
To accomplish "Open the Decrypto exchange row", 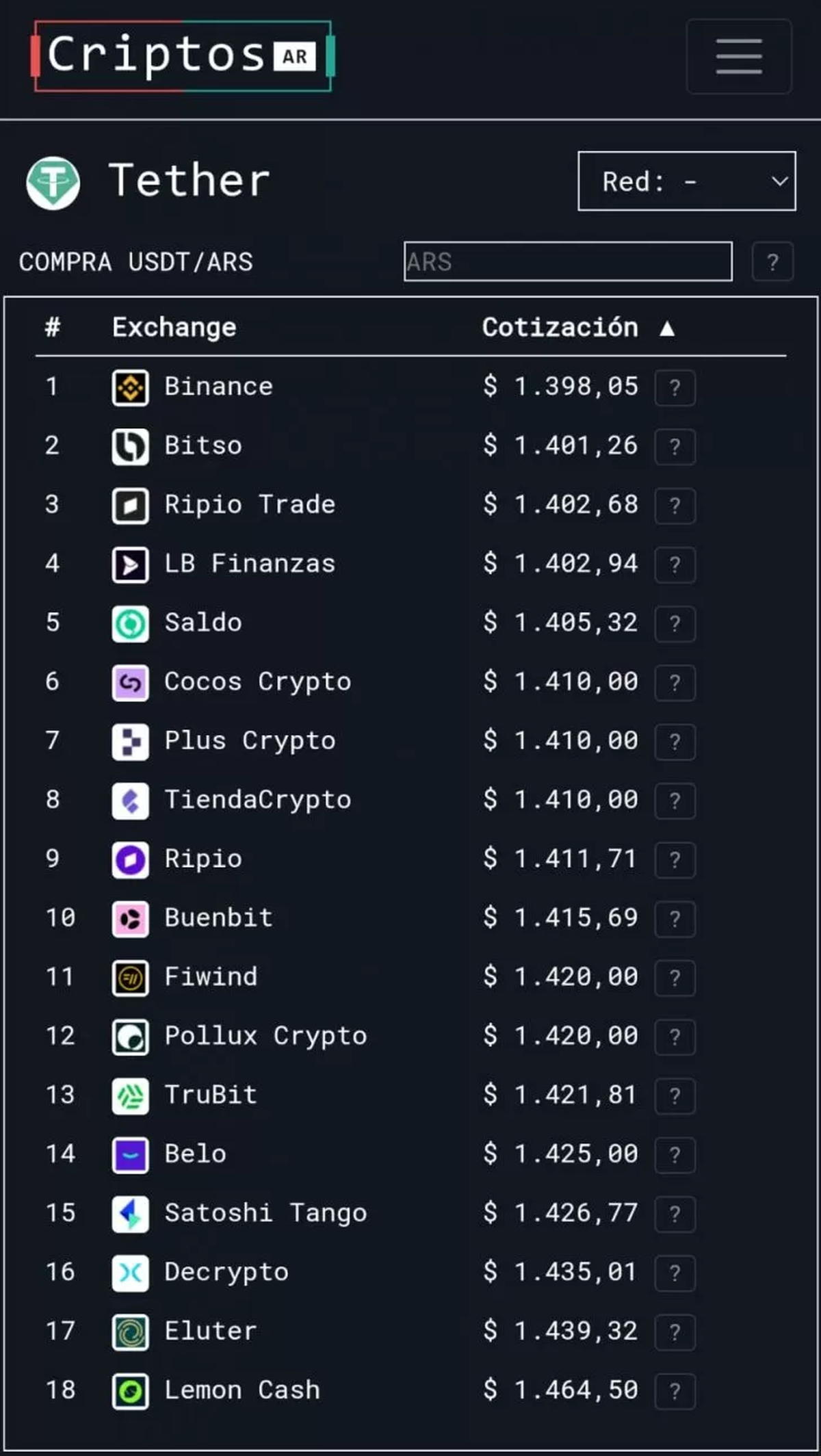I will (226, 1272).
